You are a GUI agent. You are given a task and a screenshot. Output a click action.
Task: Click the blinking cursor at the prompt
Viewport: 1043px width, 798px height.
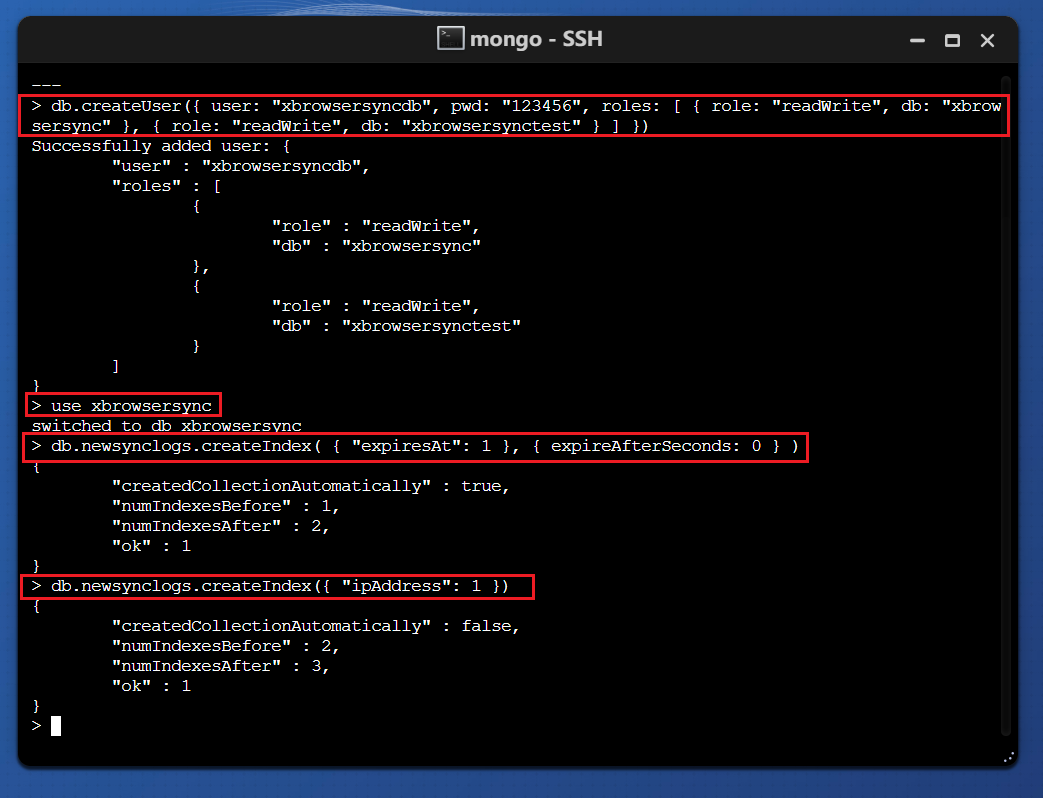click(56, 726)
